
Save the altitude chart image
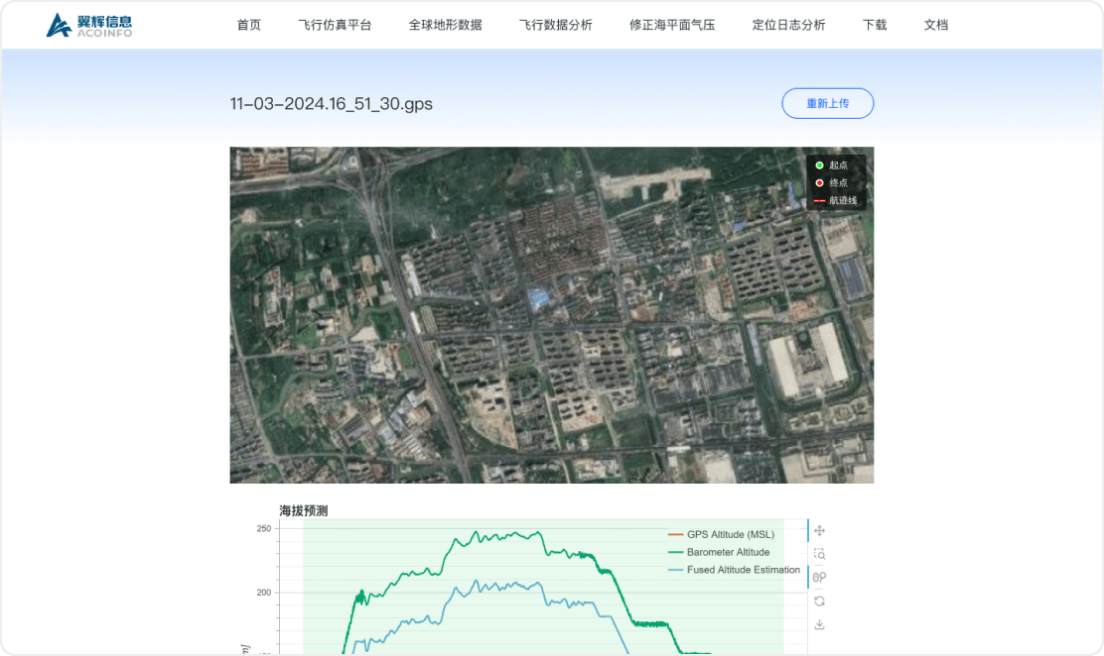[820, 624]
